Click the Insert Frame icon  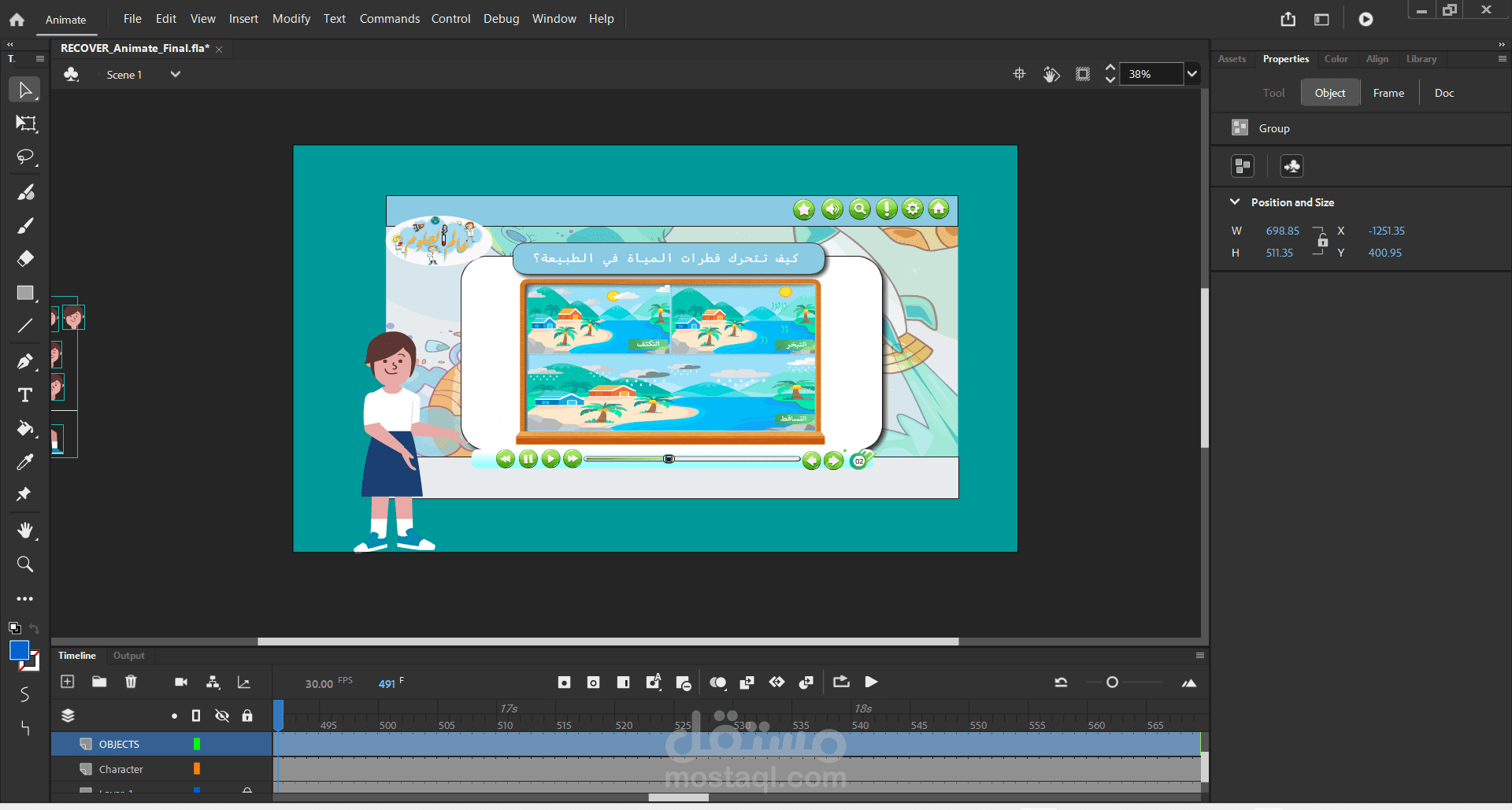pyautogui.click(x=624, y=682)
